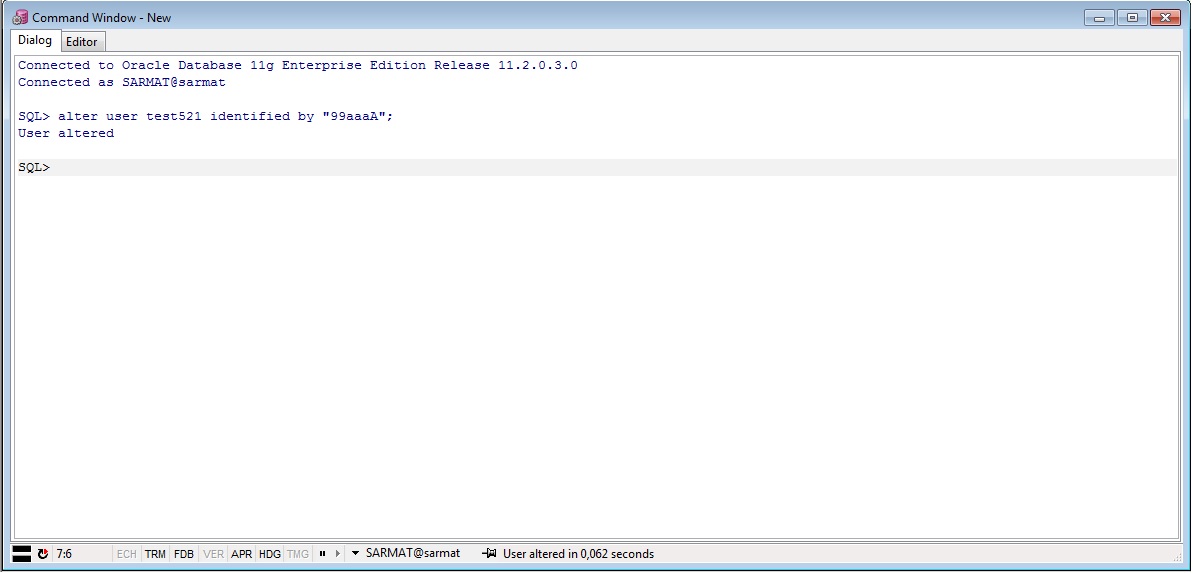Toggle the FDB feedback indicator
The image size is (1193, 573).
(x=184, y=554)
